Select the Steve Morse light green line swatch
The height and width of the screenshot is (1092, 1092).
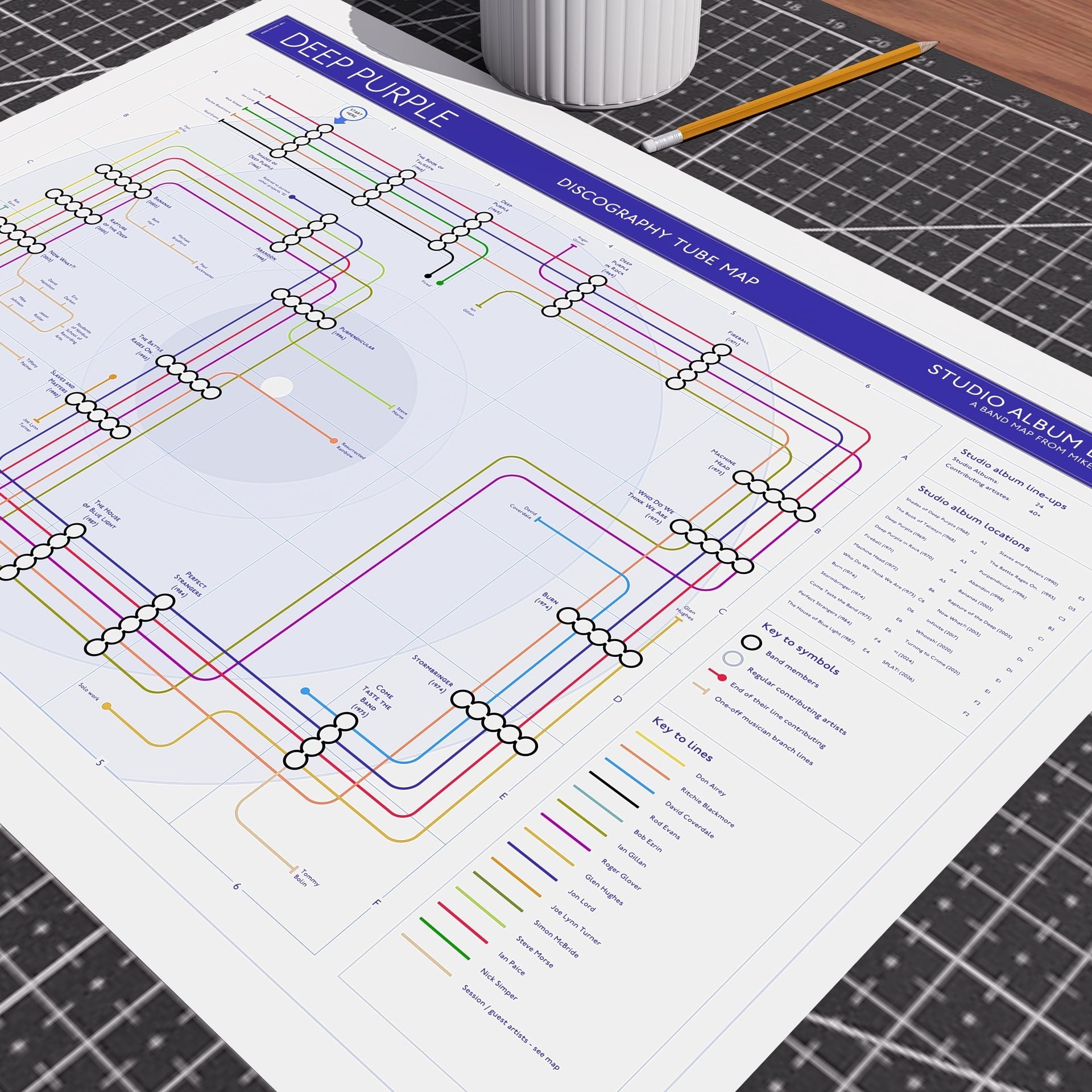(480, 907)
